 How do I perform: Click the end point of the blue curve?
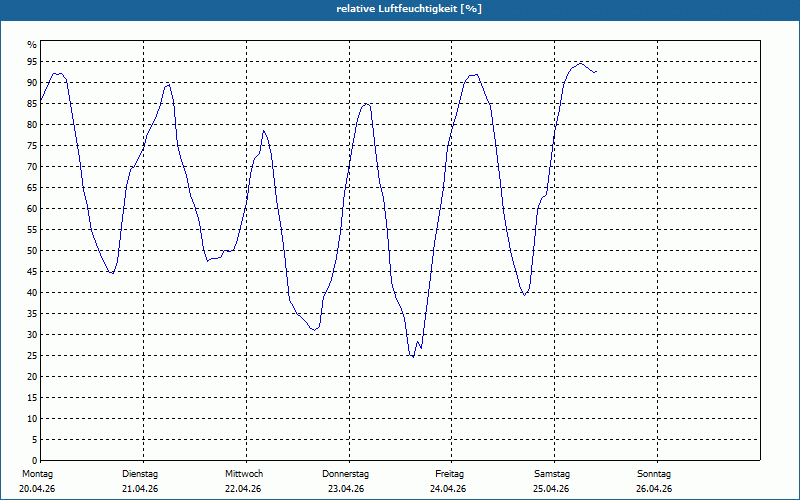(595, 72)
